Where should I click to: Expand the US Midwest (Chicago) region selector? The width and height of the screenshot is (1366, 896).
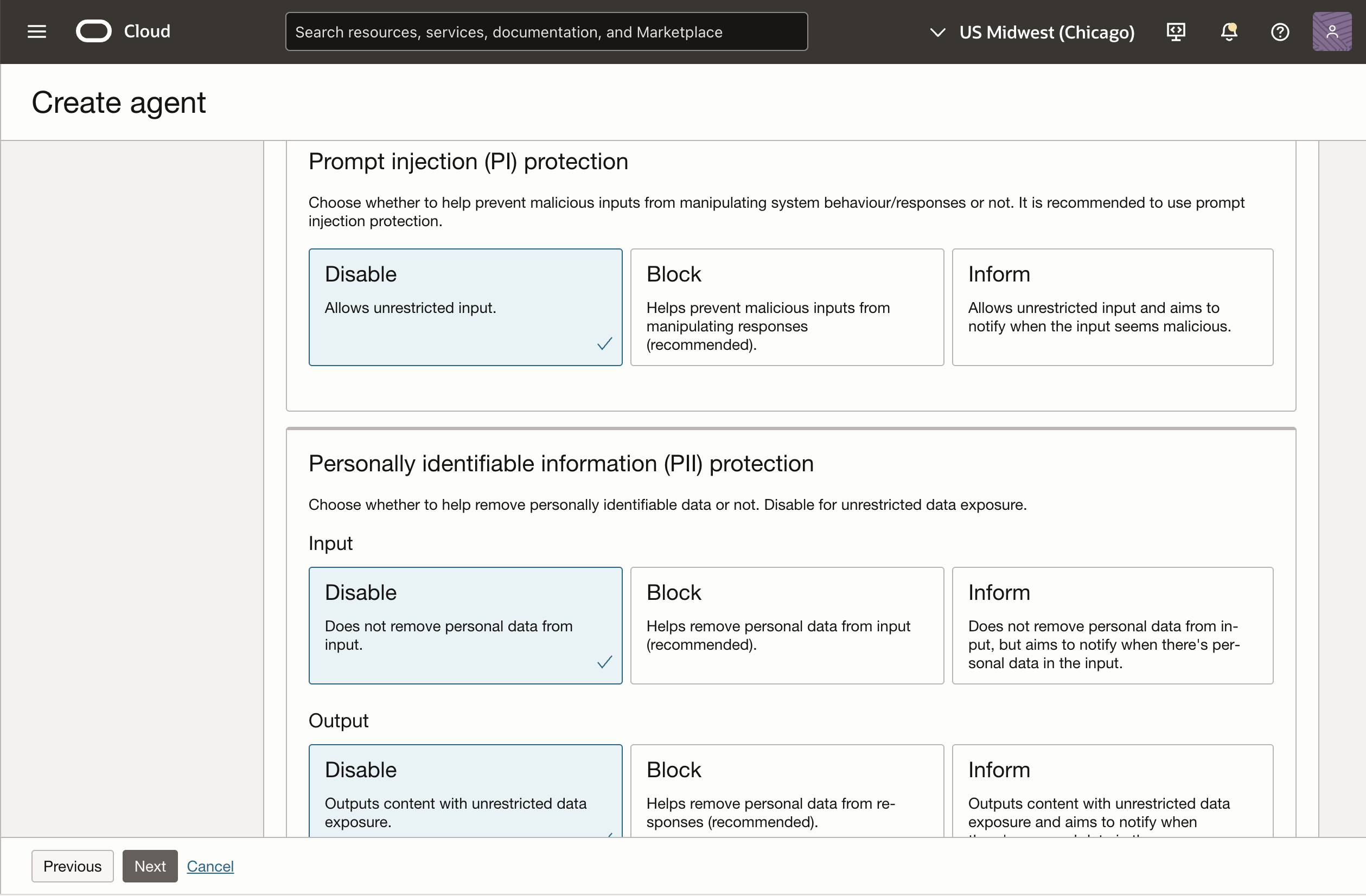[x=1046, y=32]
